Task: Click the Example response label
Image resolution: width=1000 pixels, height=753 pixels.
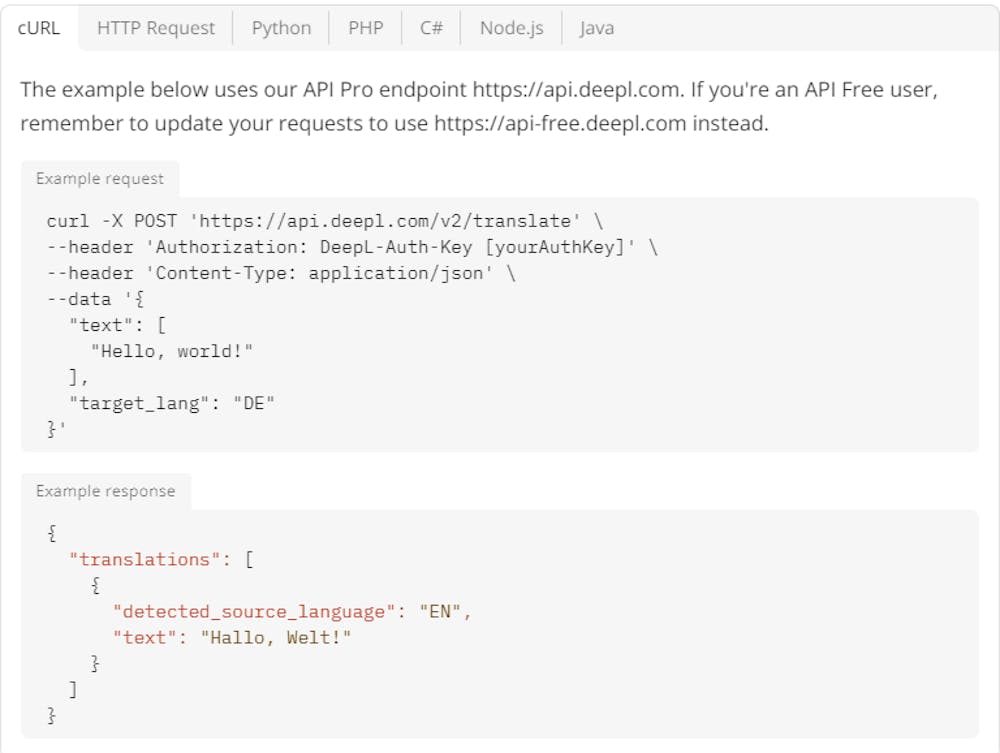Action: tap(105, 492)
